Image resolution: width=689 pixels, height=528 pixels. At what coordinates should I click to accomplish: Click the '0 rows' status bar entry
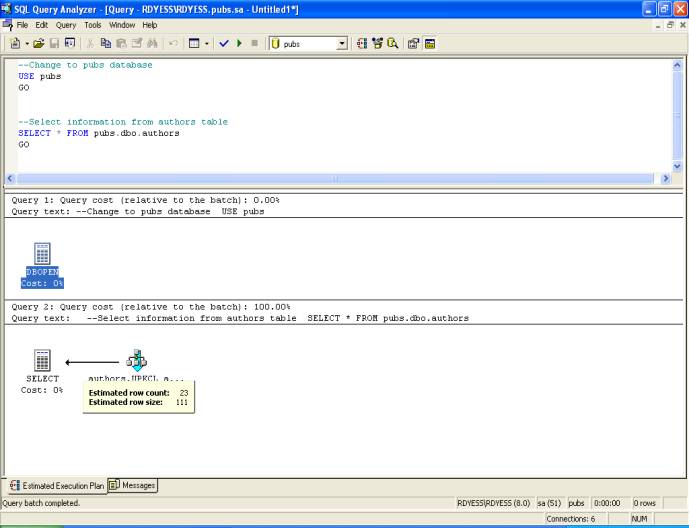[x=644, y=503]
